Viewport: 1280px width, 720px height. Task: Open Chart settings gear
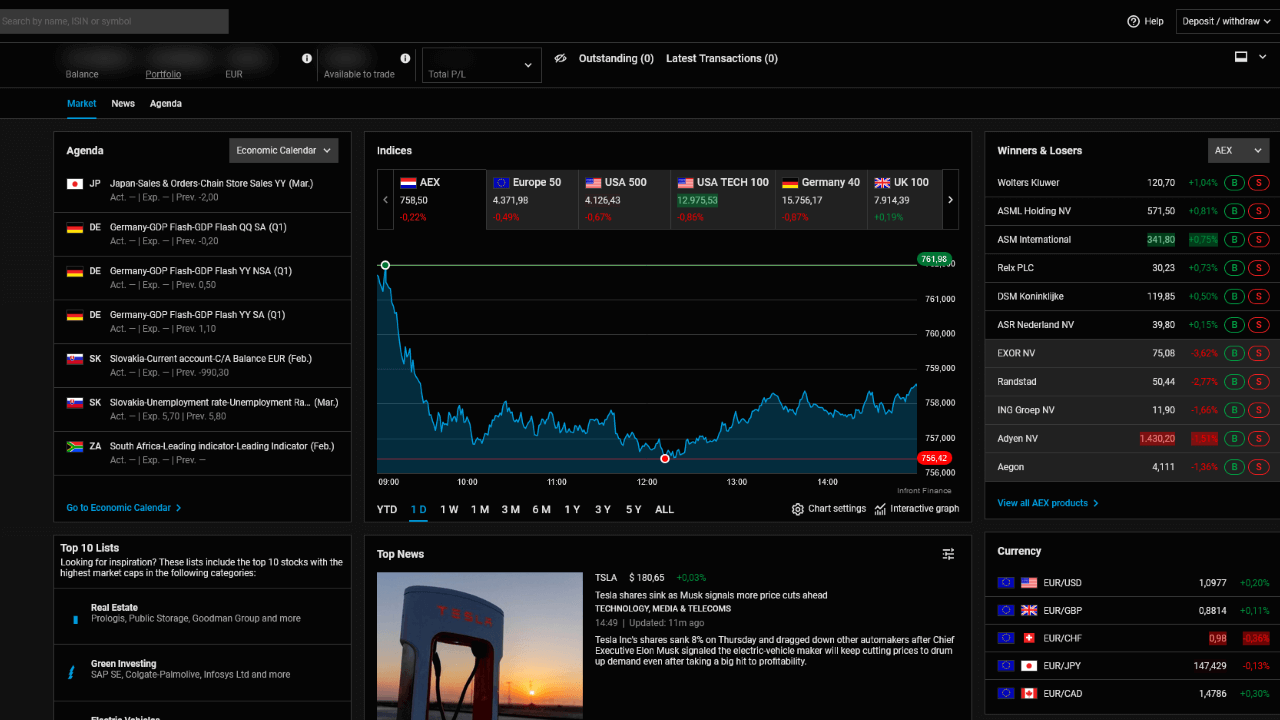pos(798,509)
